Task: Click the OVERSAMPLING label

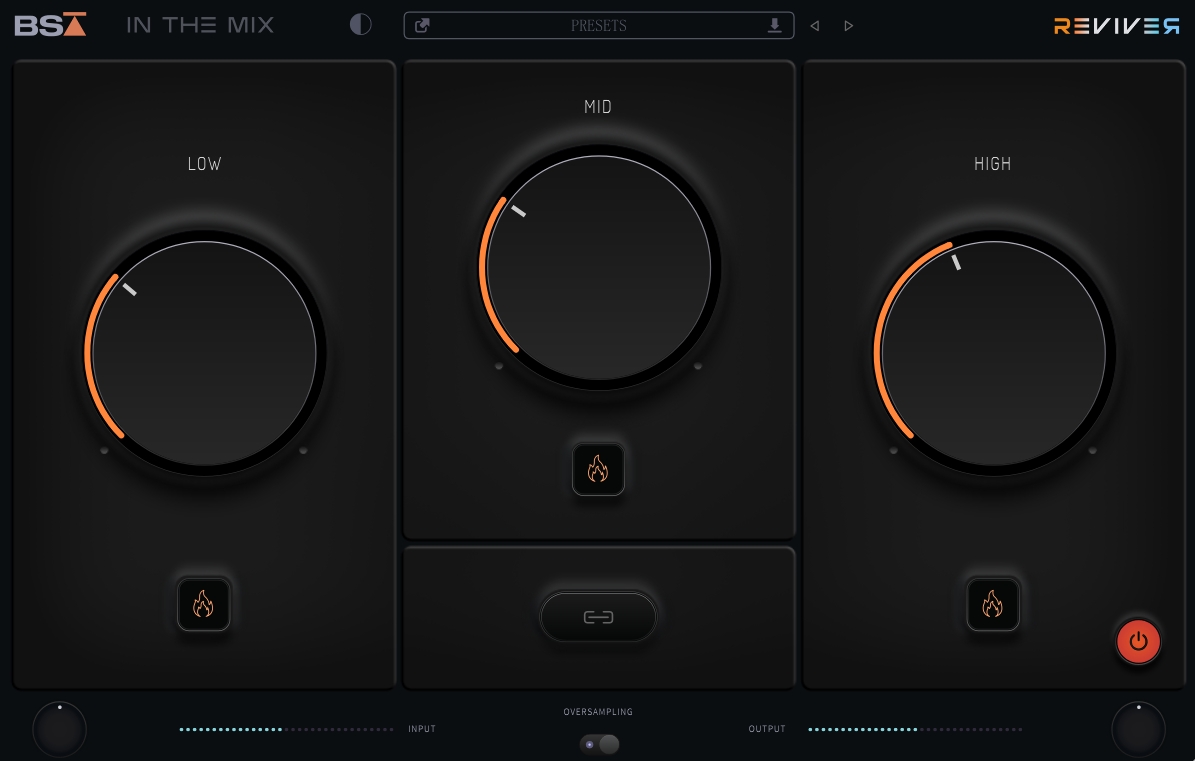Action: coord(598,711)
